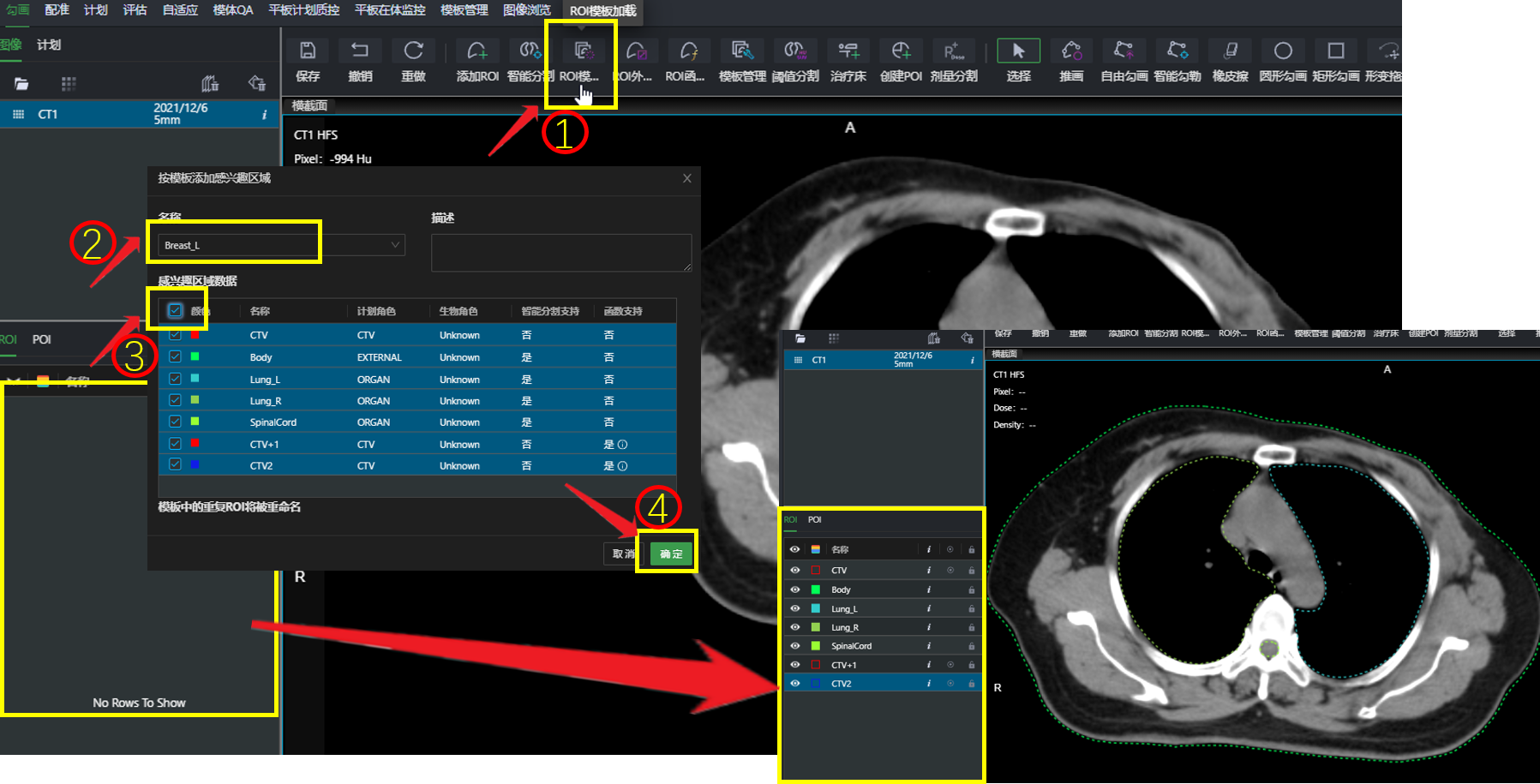This screenshot has height=784, width=1540.
Task: Click the open folder icon in image panel
Action: [x=21, y=83]
